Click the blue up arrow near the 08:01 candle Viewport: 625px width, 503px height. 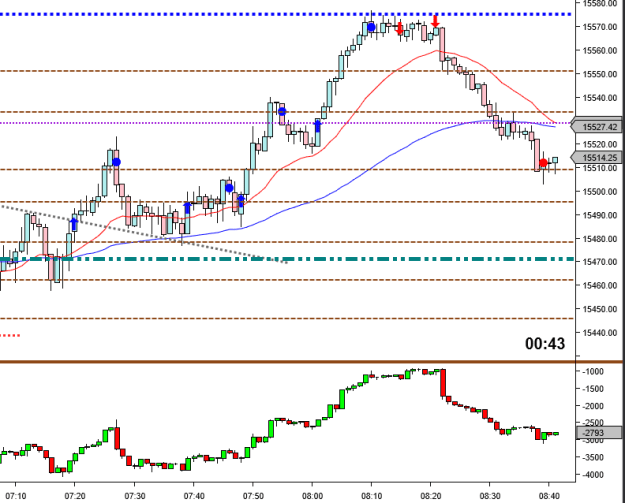(317, 126)
